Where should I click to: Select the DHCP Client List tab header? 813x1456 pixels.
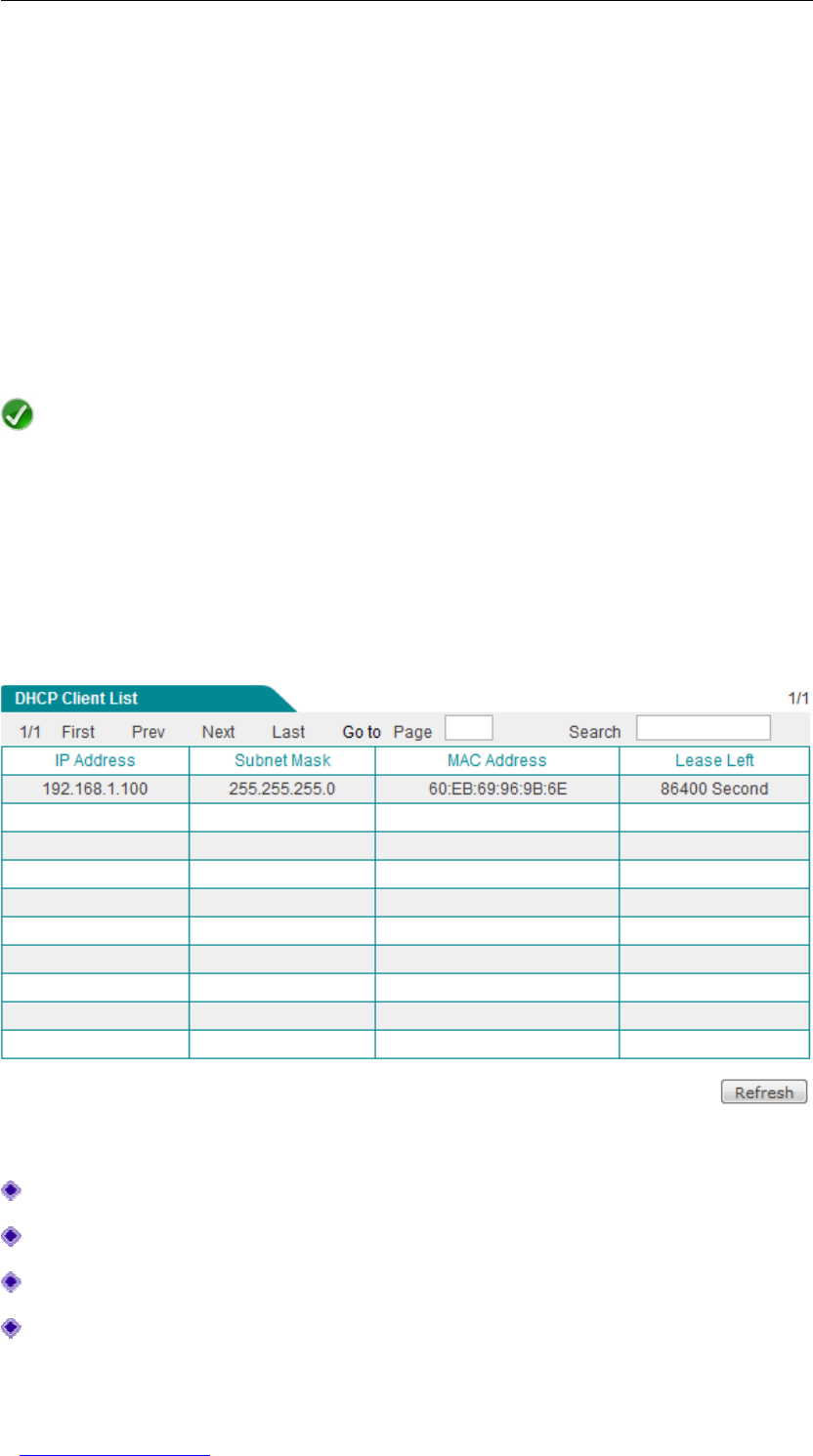[147, 699]
